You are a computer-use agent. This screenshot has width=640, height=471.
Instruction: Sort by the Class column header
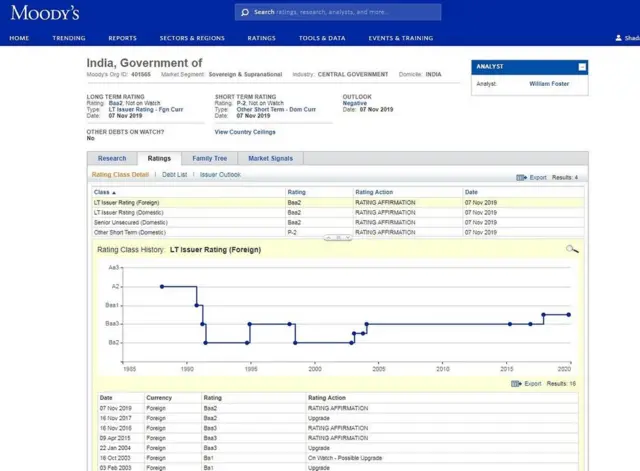pos(102,191)
